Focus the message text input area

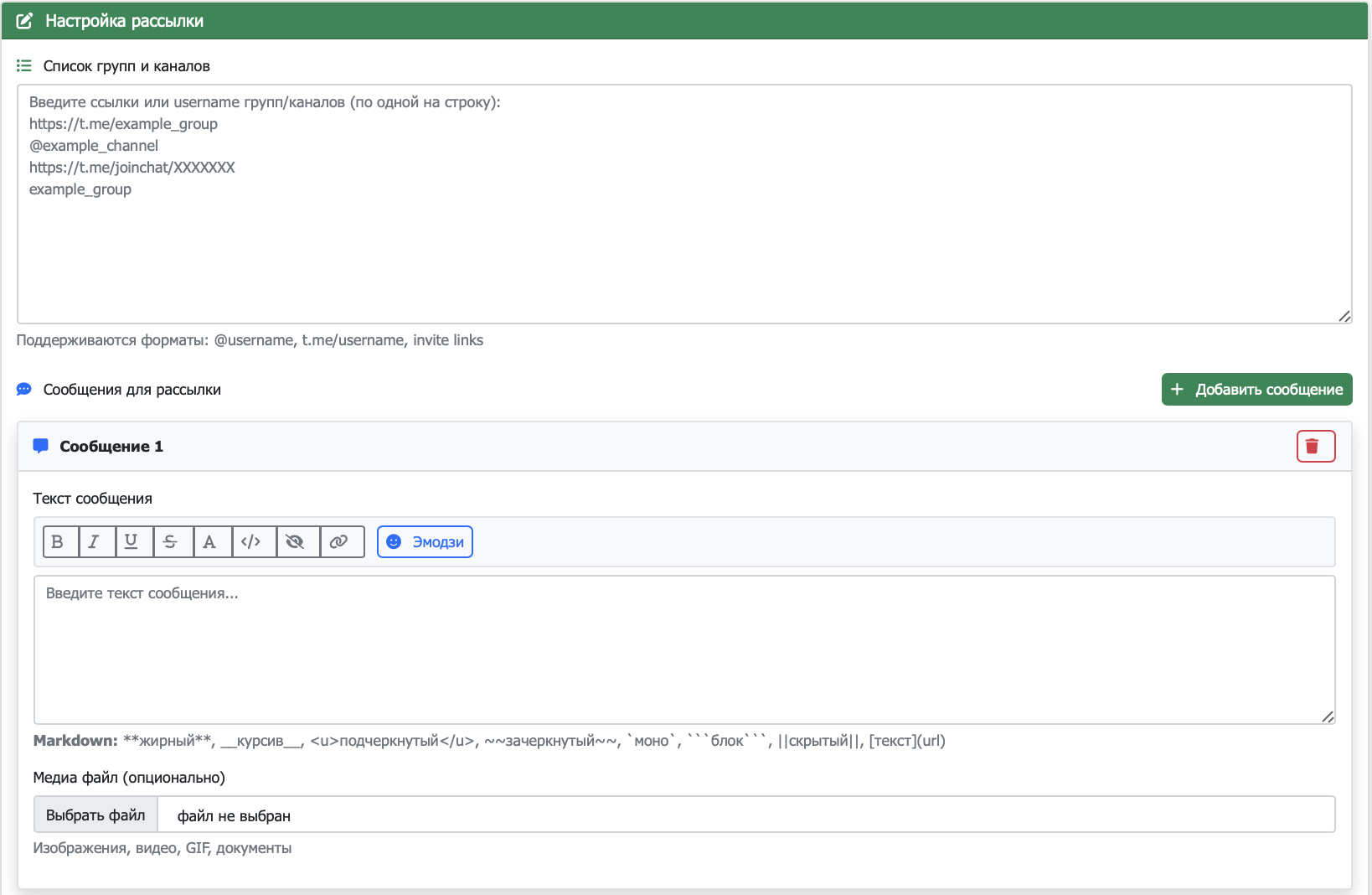[x=683, y=654]
